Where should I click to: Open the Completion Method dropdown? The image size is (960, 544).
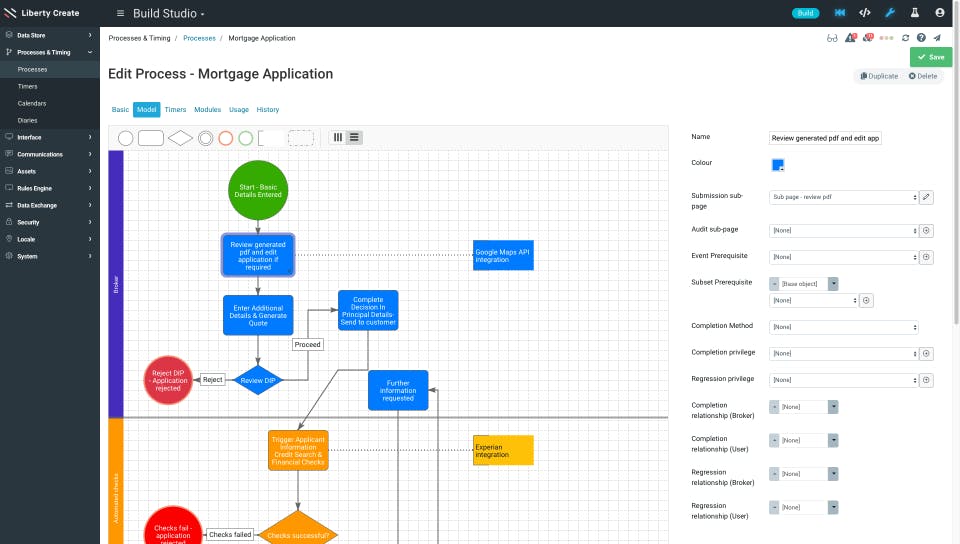tap(844, 327)
